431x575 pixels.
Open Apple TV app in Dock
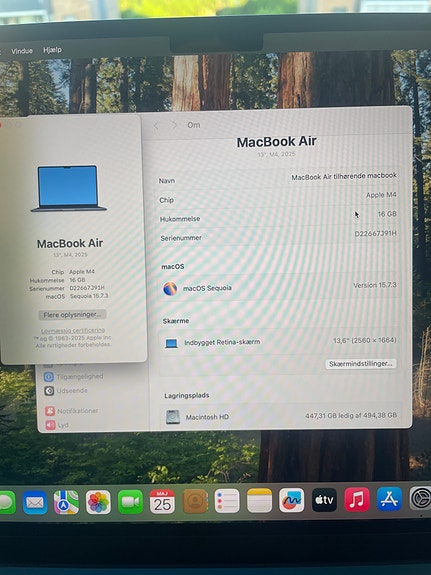[324, 499]
